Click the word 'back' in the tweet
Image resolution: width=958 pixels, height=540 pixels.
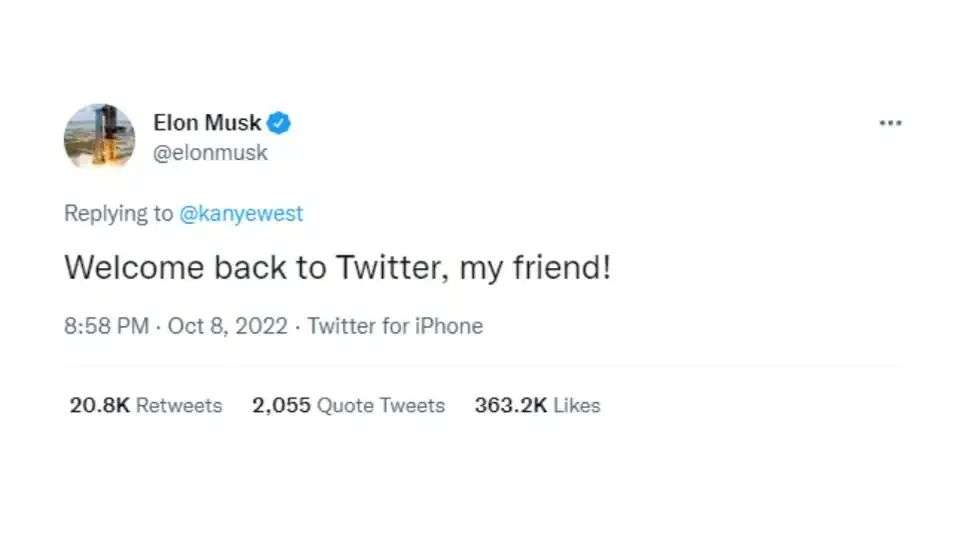pyautogui.click(x=250, y=268)
